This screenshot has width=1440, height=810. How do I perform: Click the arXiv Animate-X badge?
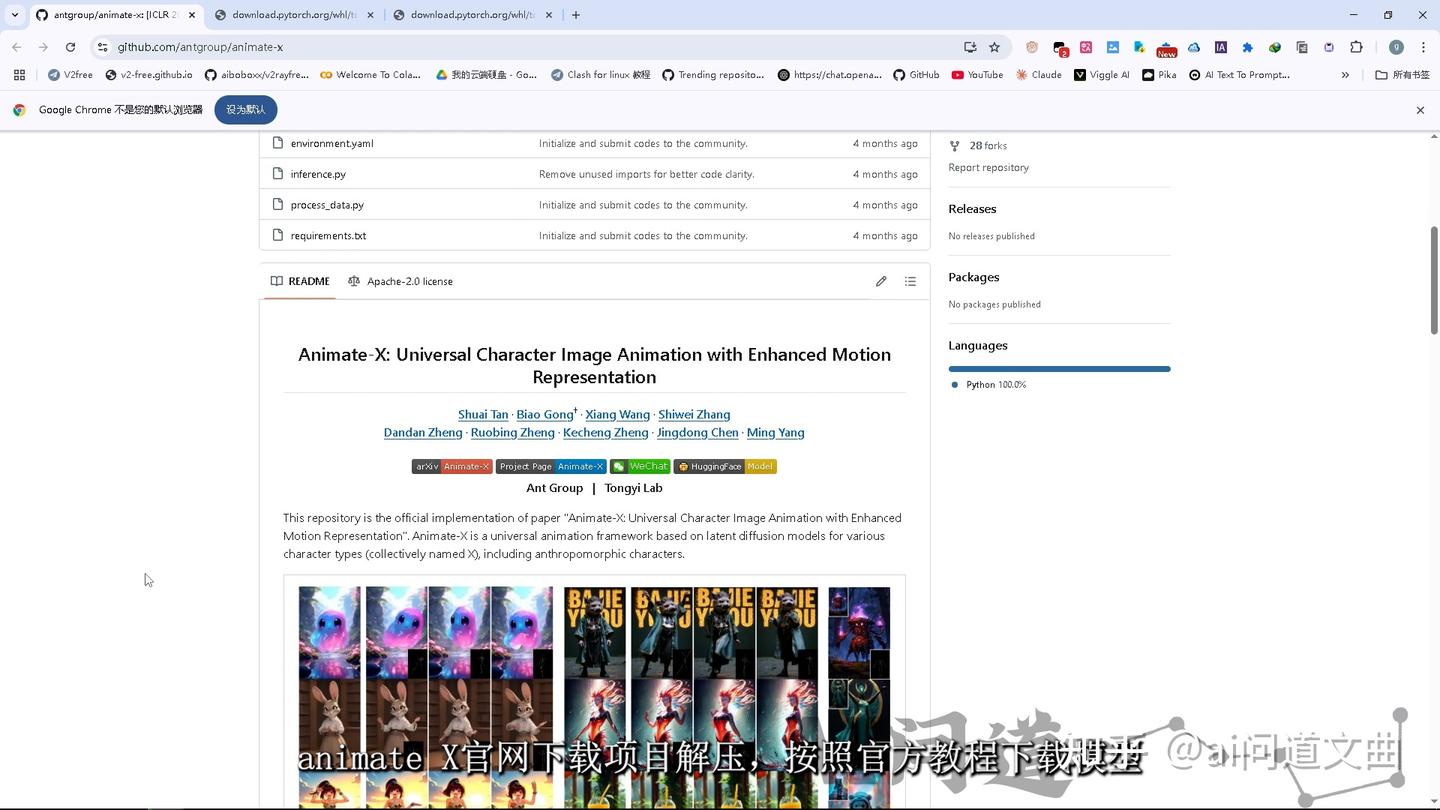coord(452,466)
